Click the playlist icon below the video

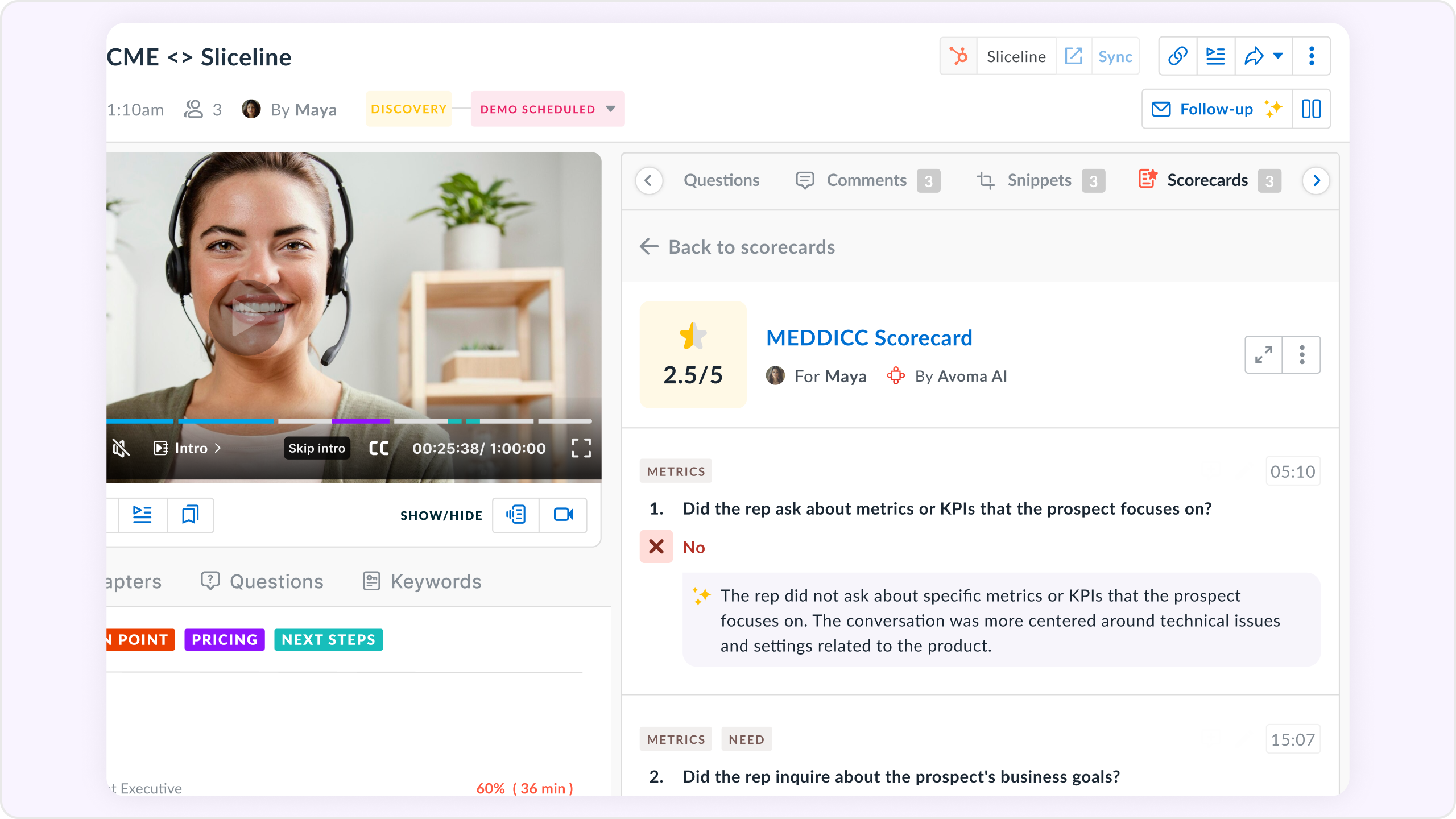[142, 515]
